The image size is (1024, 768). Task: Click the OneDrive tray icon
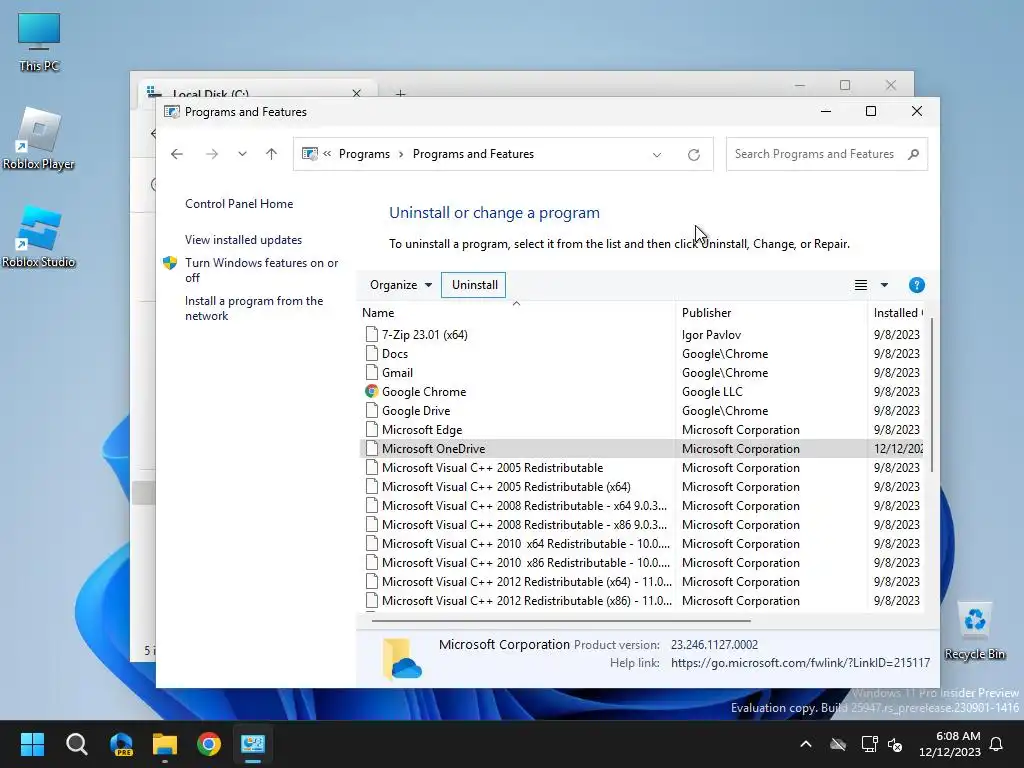(838, 744)
